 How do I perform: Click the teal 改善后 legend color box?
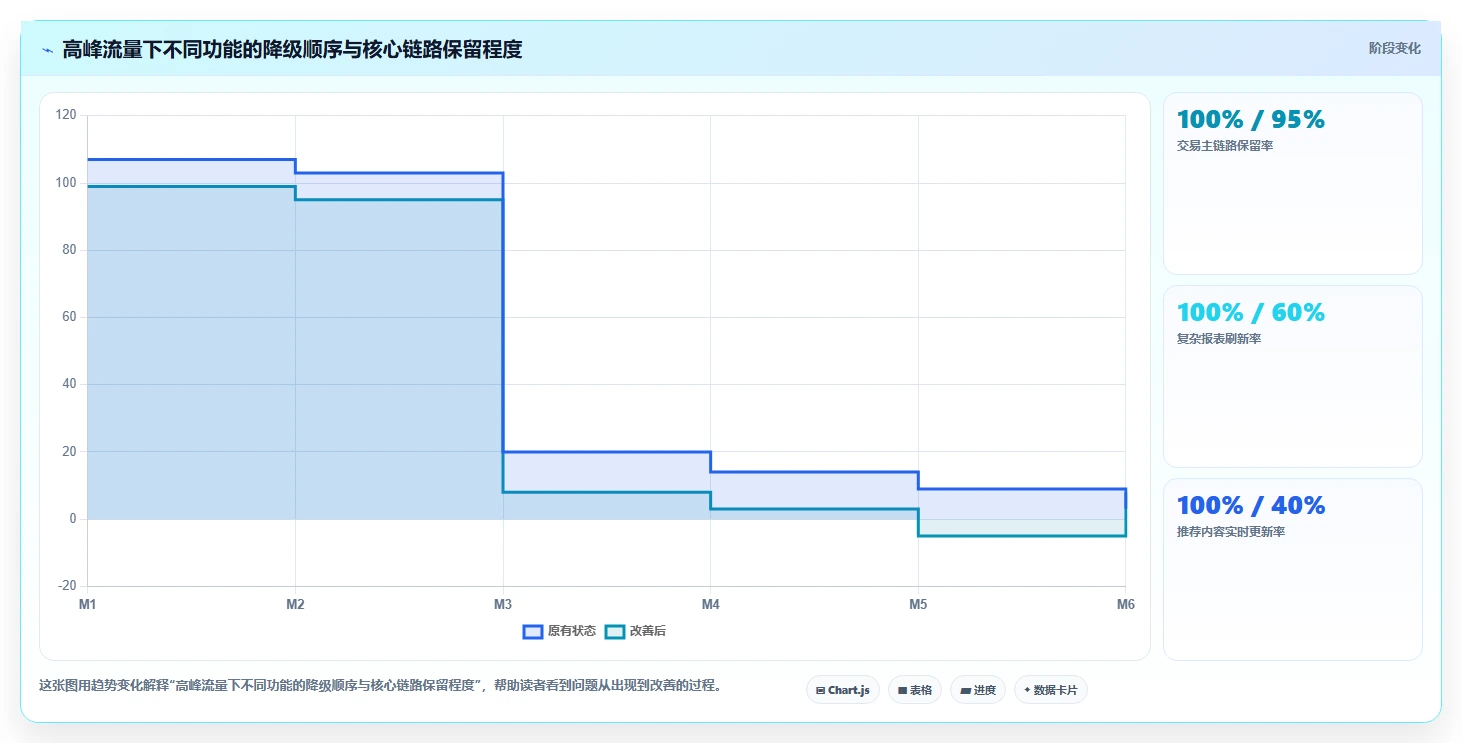[615, 631]
